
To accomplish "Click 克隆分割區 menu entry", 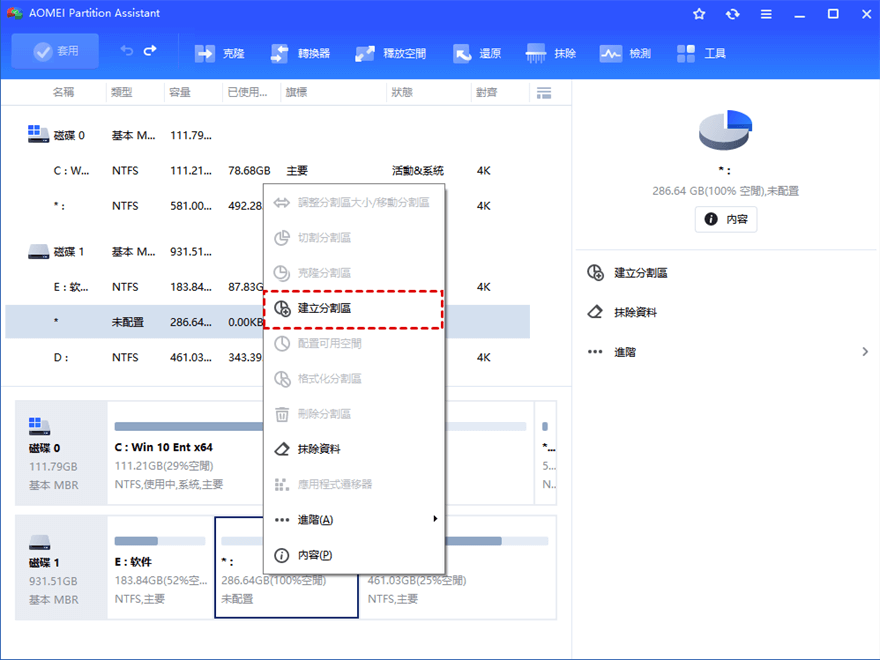I will click(354, 273).
